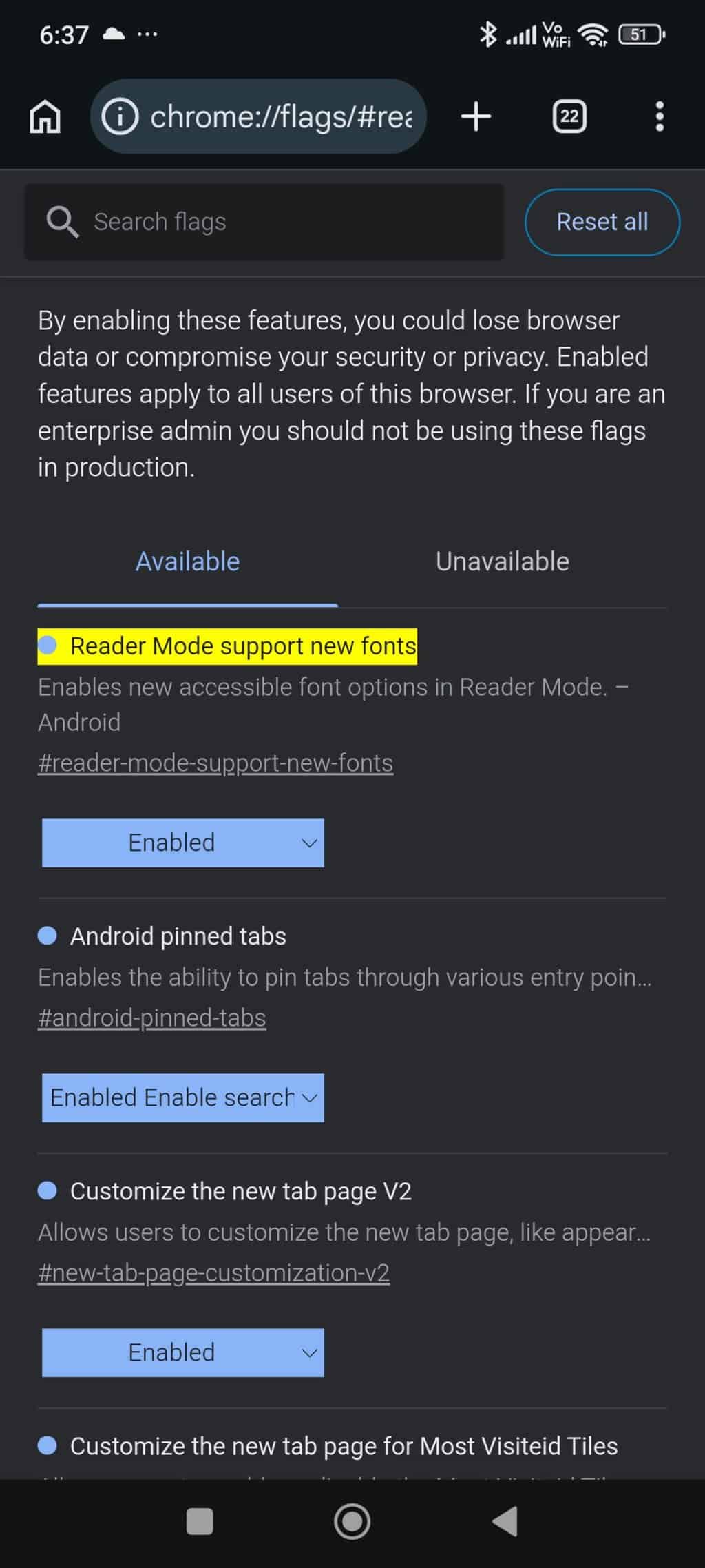This screenshot has width=705, height=1568.
Task: Tap the site info icon in address bar
Action: pos(120,116)
